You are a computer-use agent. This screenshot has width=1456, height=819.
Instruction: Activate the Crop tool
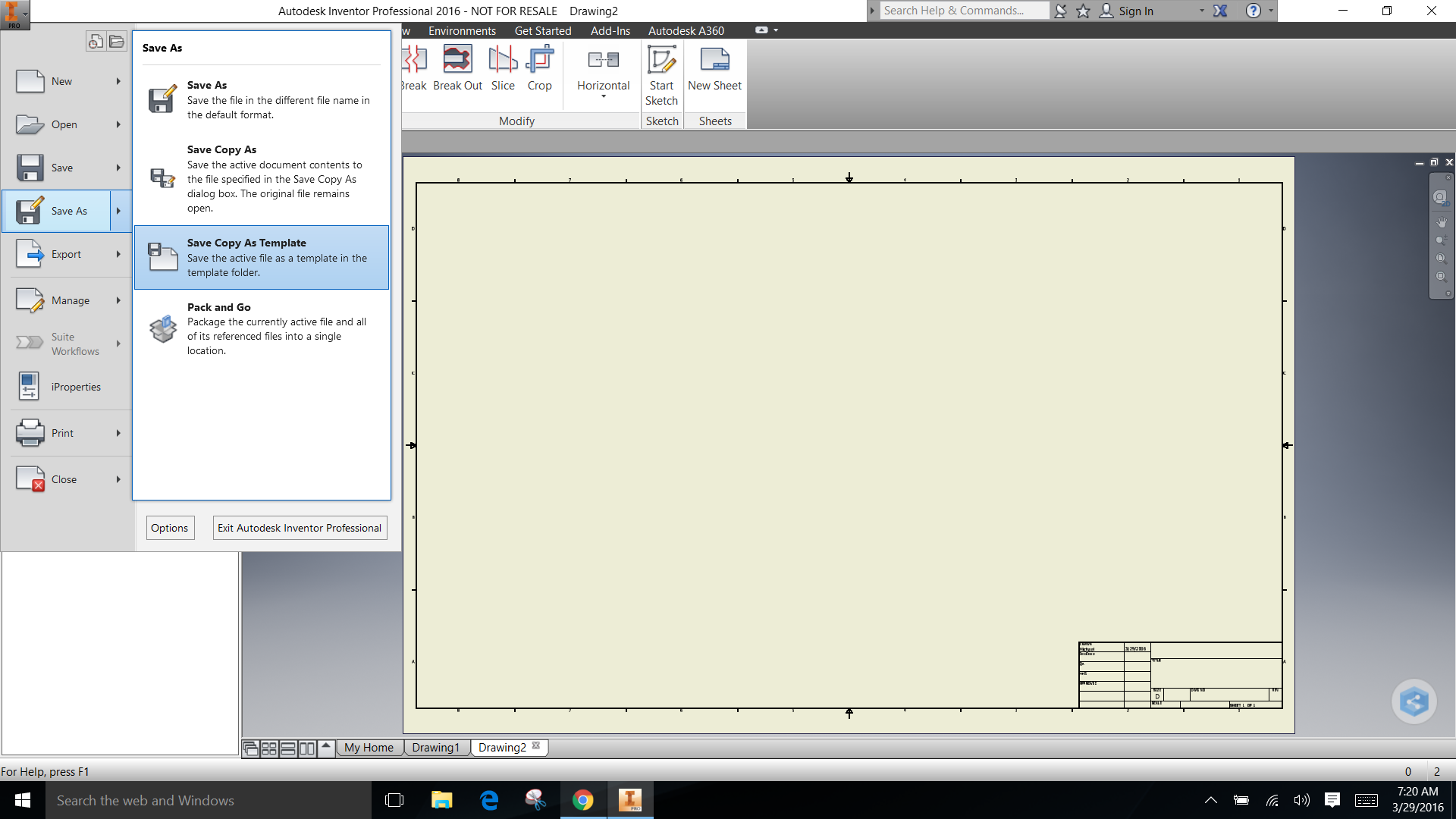(x=540, y=68)
